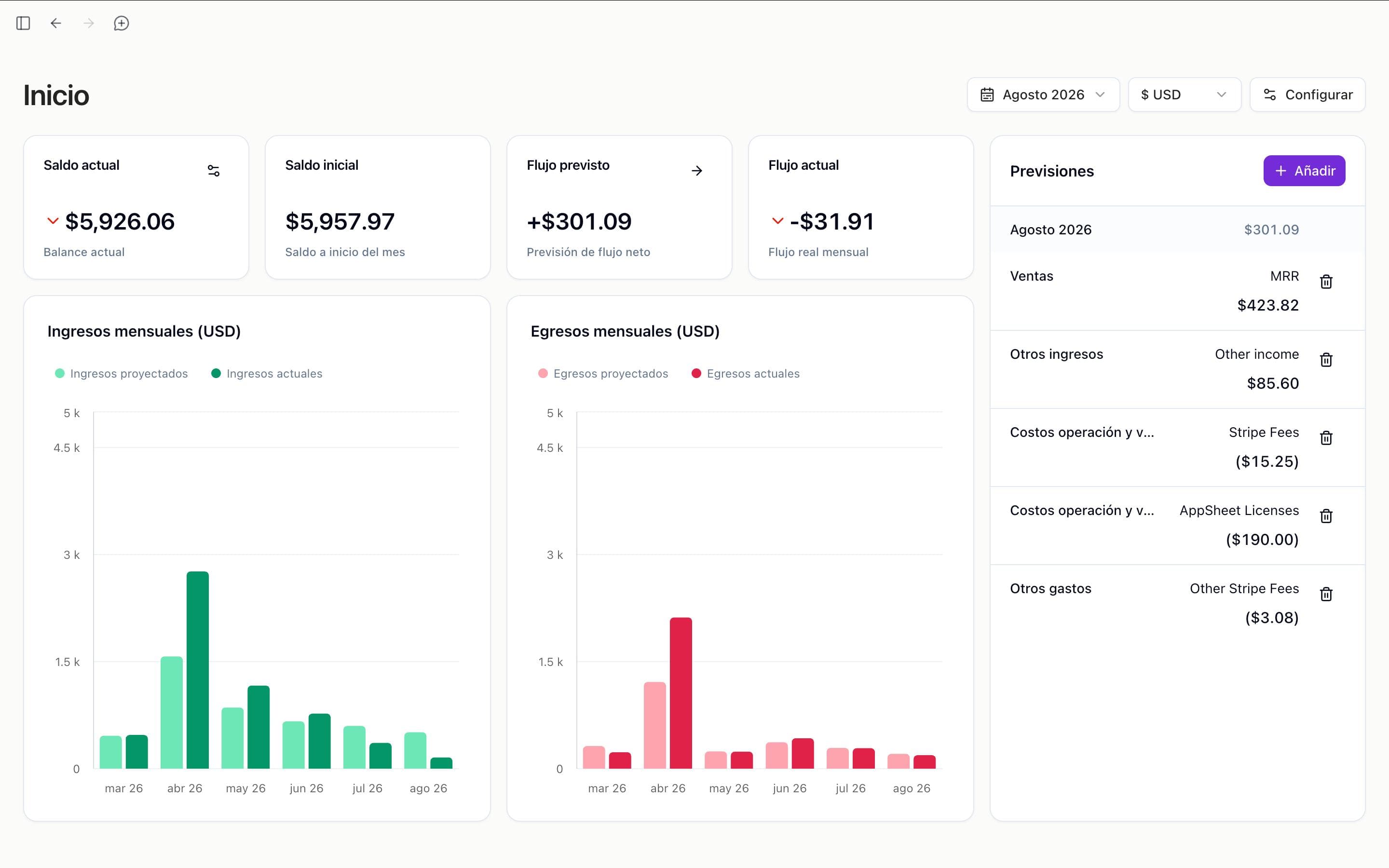Click the jun 26 actual expenses bar
1389x868 pixels.
pyautogui.click(x=803, y=753)
